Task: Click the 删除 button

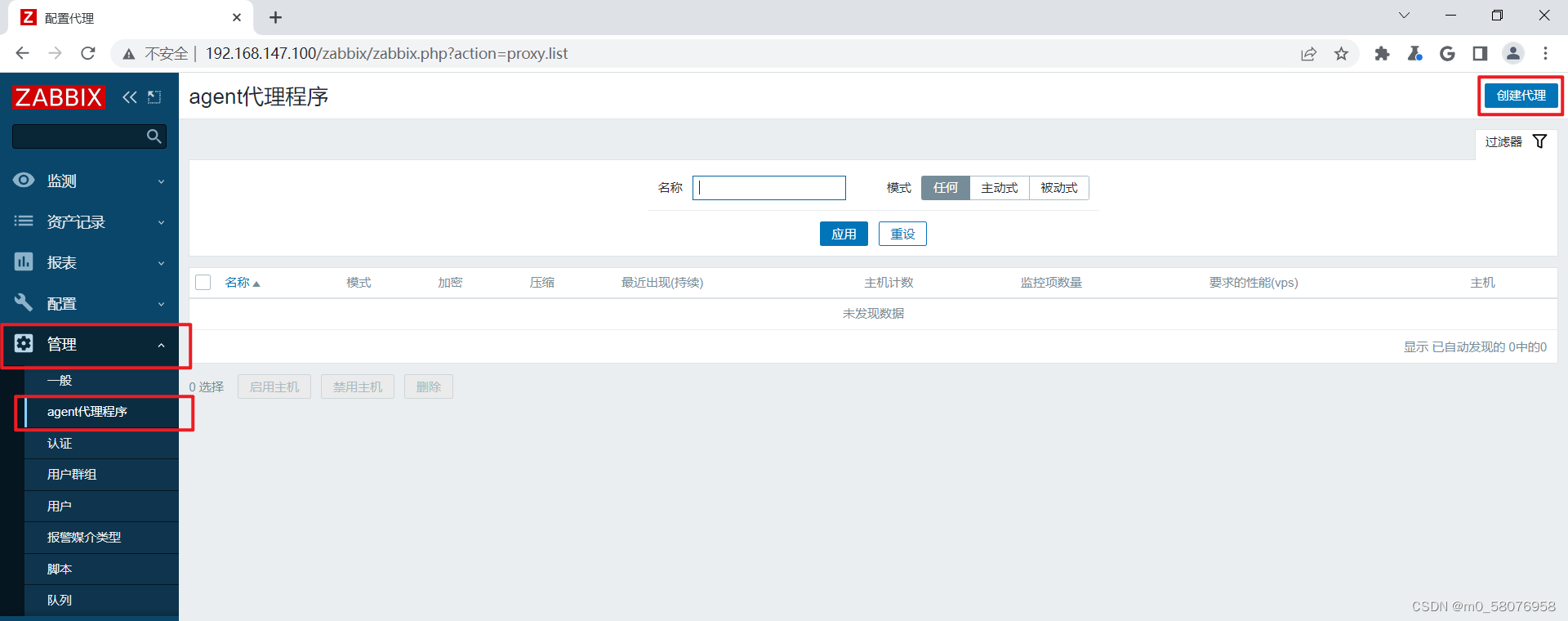Action: (x=429, y=386)
